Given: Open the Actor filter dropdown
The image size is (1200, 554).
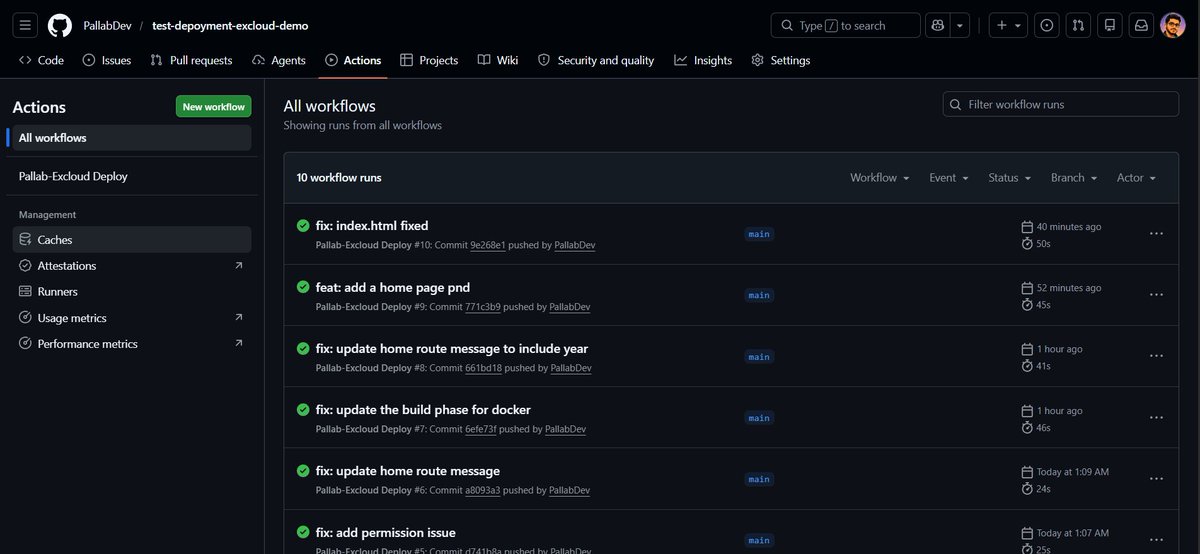Looking at the screenshot, I should pos(1136,178).
